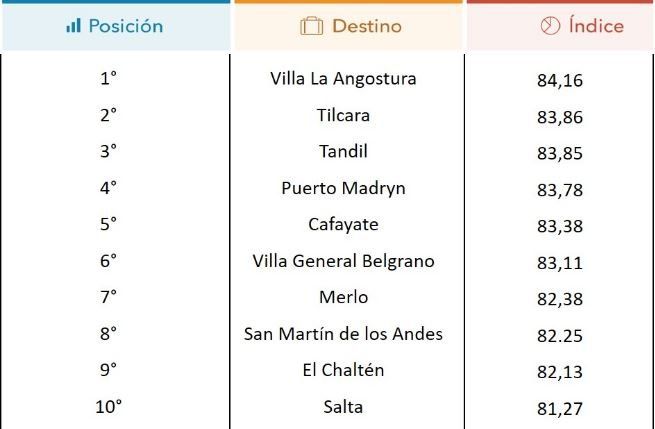
Task: Click the bar chart icon beside Posición
Action: tap(73, 27)
